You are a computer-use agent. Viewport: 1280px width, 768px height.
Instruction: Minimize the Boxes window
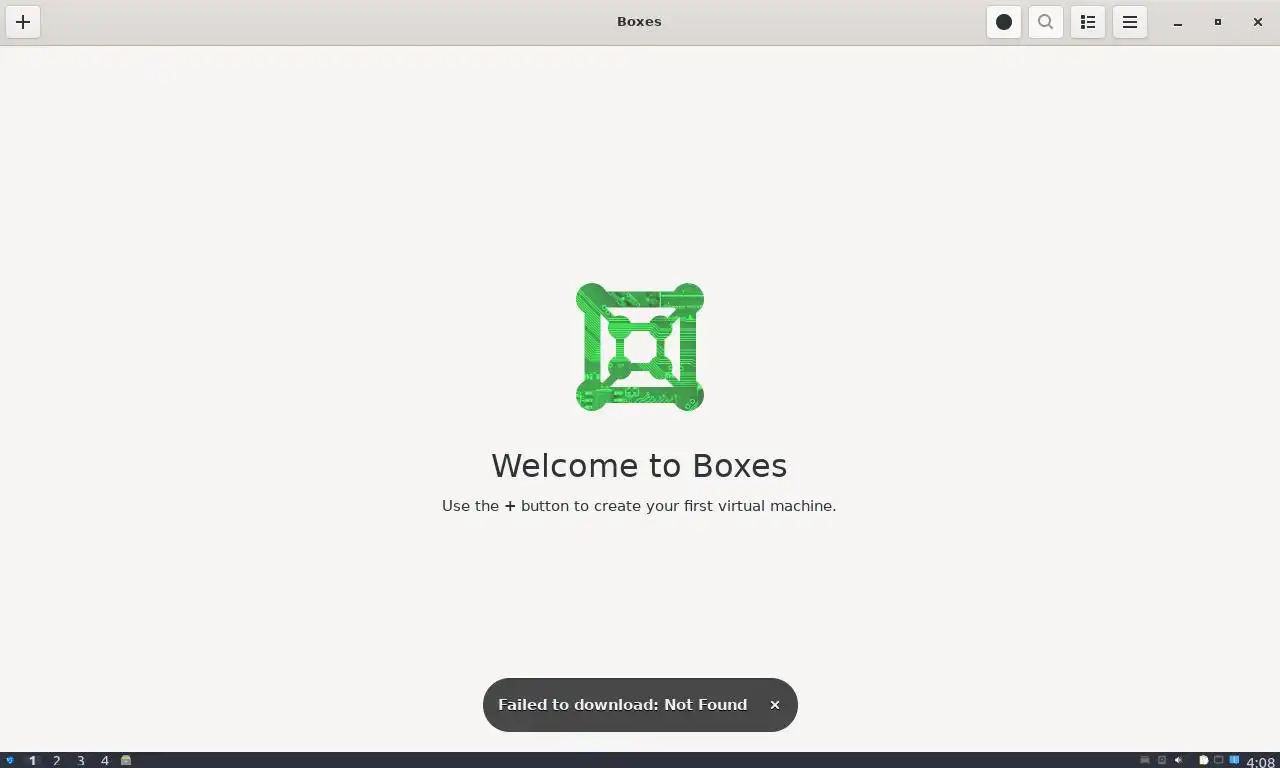[1178, 22]
